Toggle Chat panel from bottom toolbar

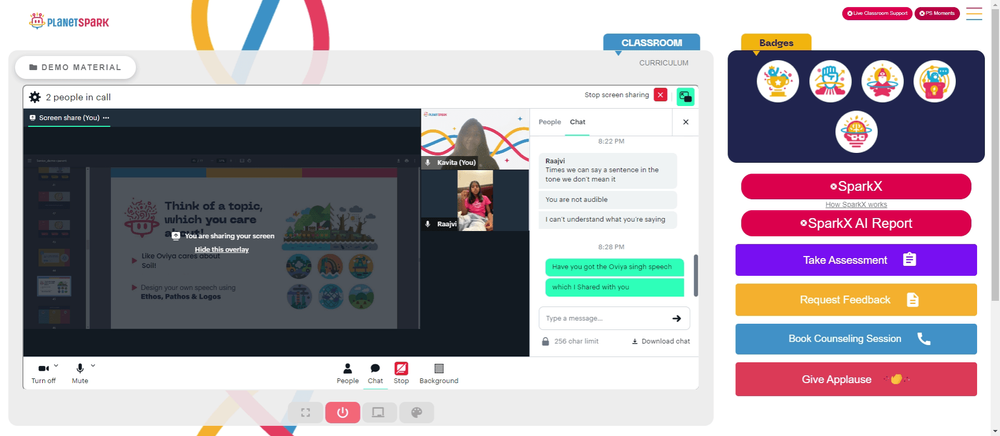pos(375,374)
